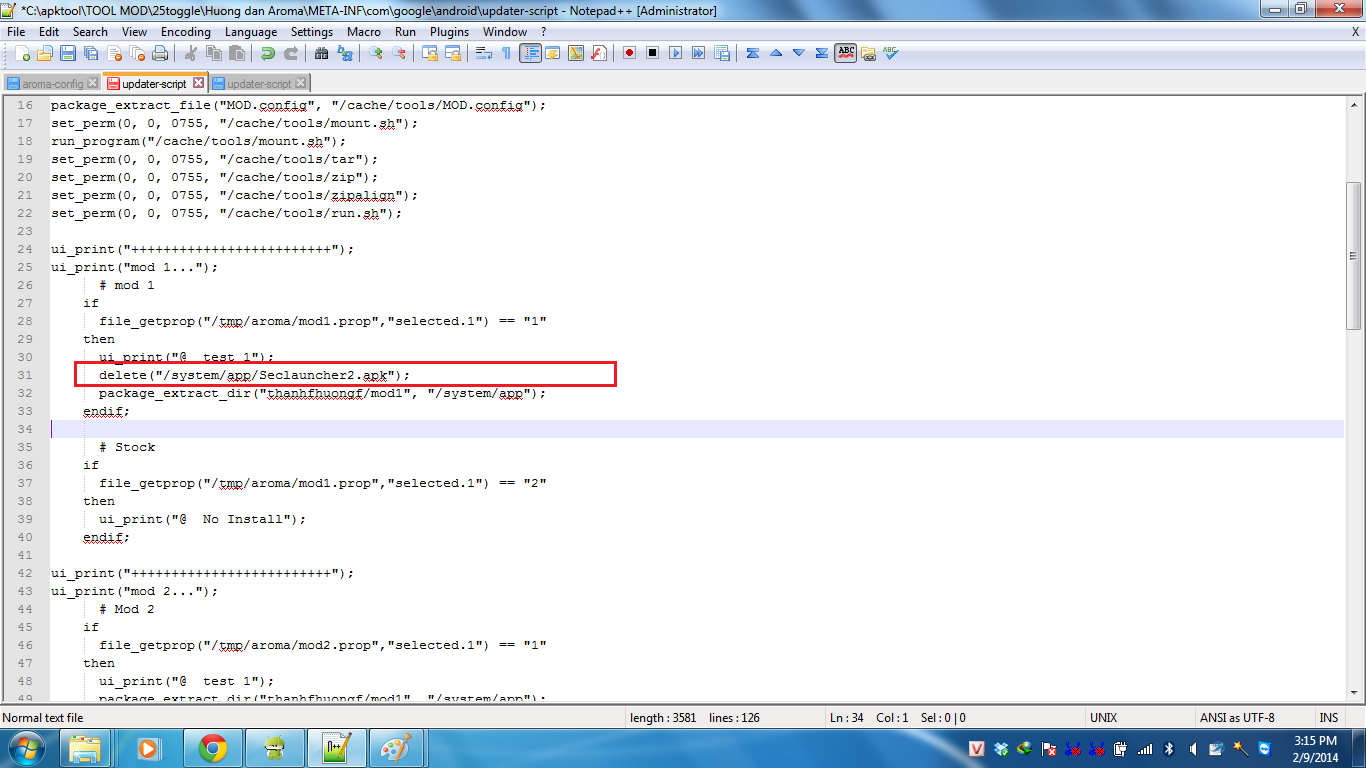Toggle Show All Characters pilcrow icon
The height and width of the screenshot is (768, 1366).
[x=506, y=53]
